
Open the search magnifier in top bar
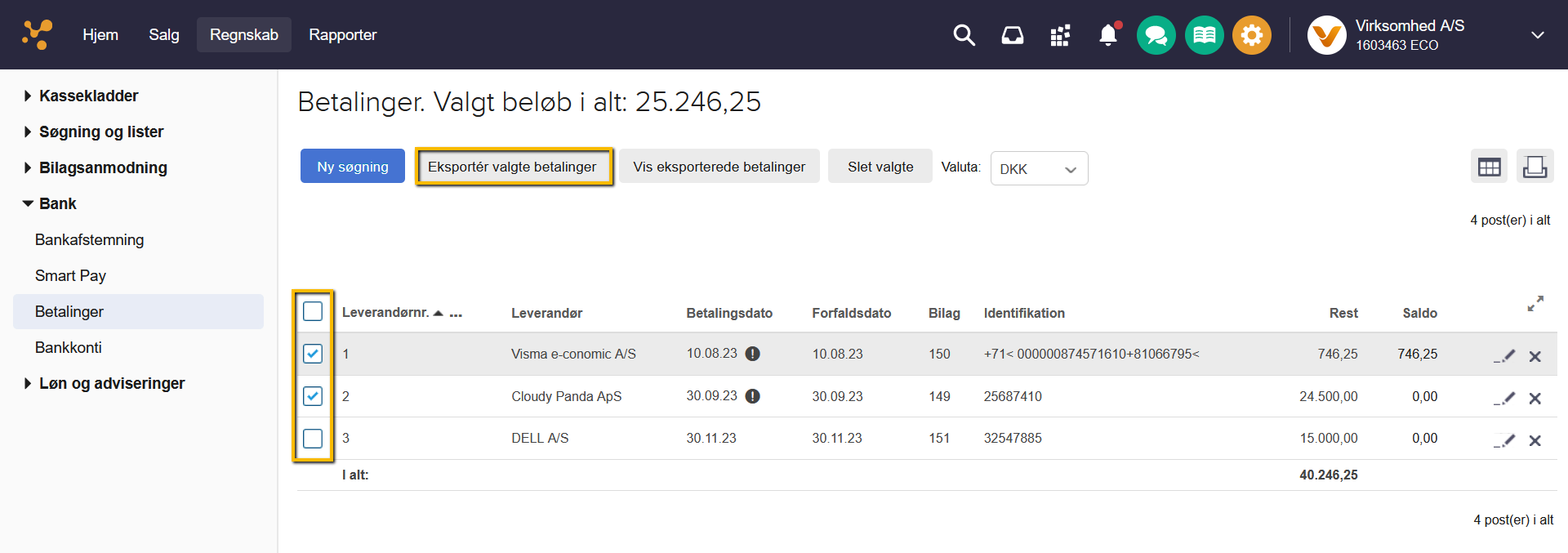[x=964, y=35]
